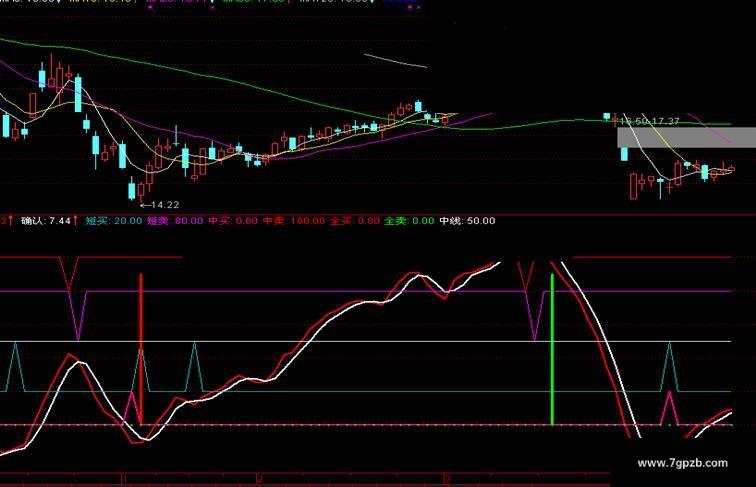This screenshot has width=756, height=487.
Task: Select the 短买: 20.00 indicator label
Action: [114, 221]
